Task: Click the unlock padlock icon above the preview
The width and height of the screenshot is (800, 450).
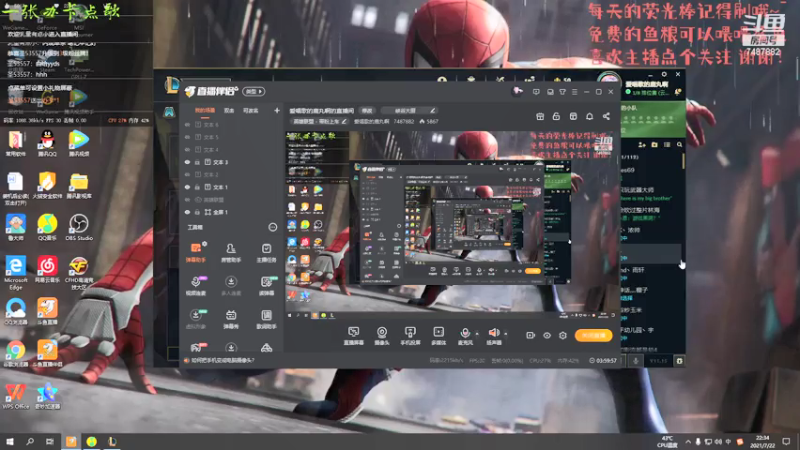Action: point(556,116)
